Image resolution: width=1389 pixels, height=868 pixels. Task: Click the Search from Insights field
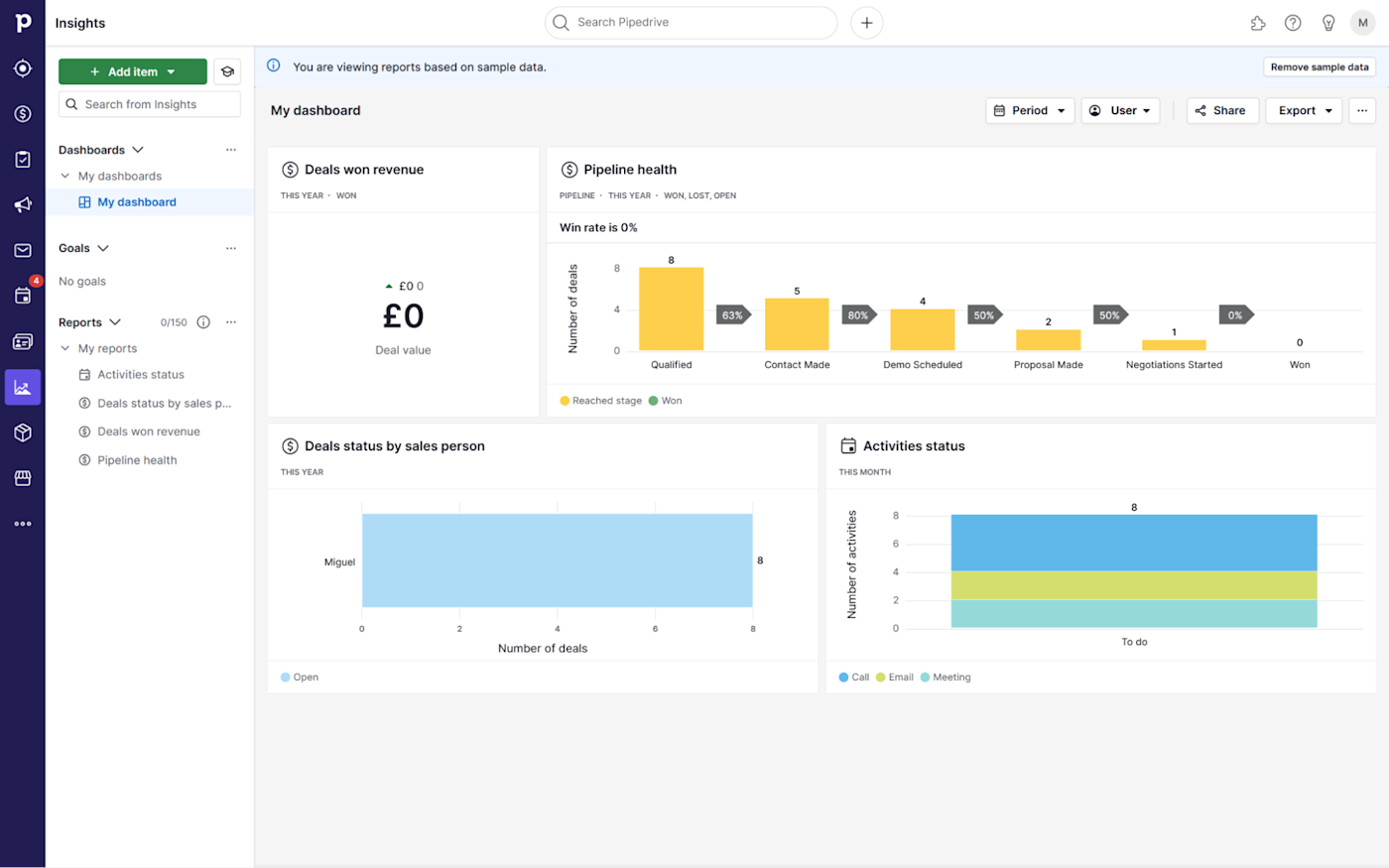tap(150, 104)
